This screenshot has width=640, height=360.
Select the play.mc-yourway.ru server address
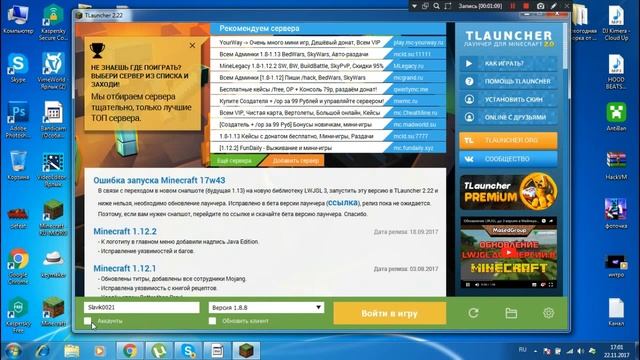(x=418, y=42)
